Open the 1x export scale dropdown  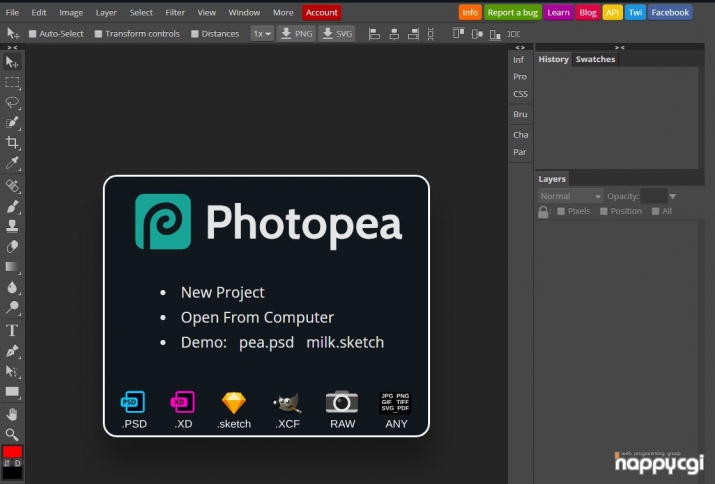pos(262,34)
